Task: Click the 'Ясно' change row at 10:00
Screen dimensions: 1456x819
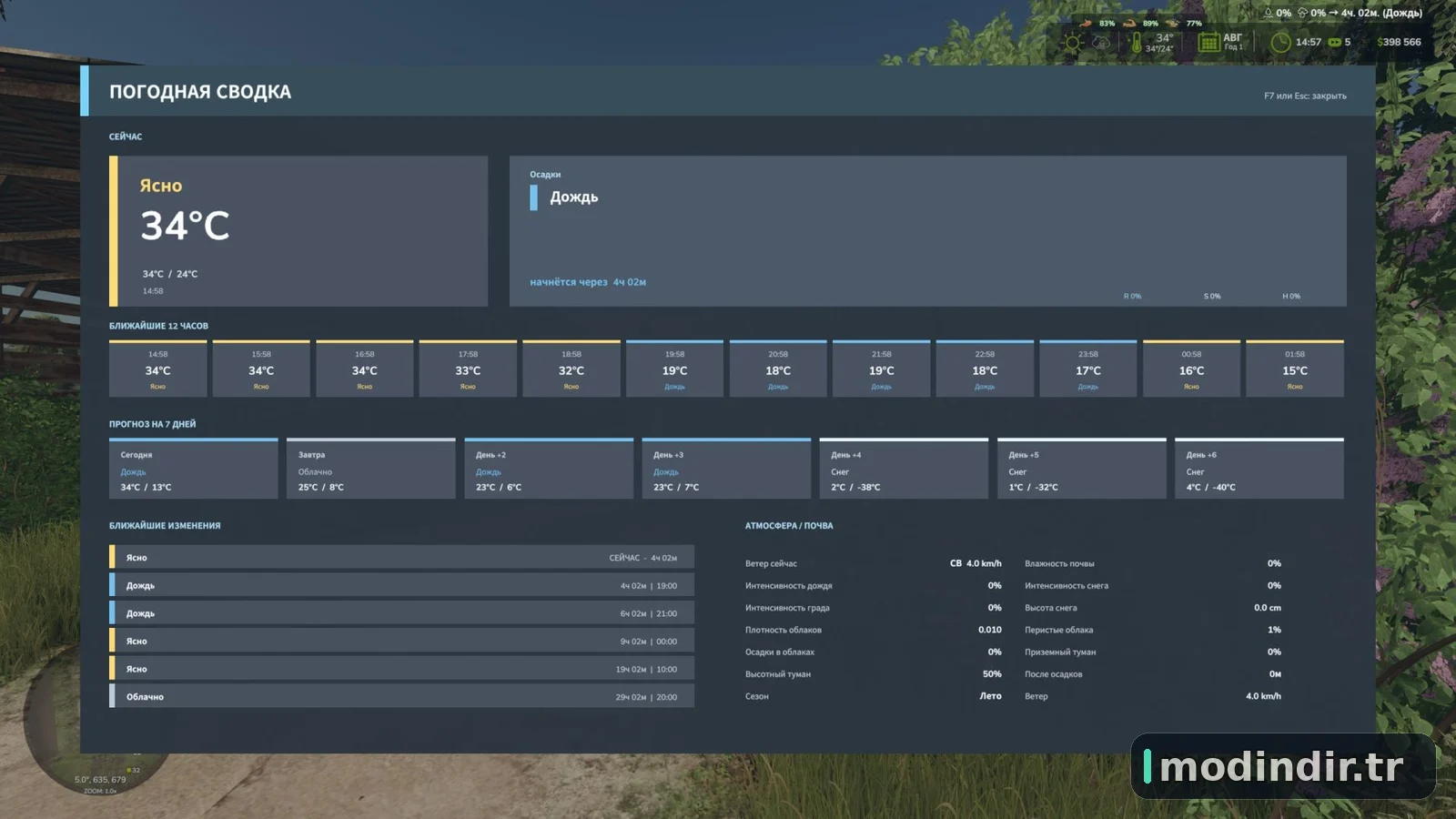Action: point(401,668)
